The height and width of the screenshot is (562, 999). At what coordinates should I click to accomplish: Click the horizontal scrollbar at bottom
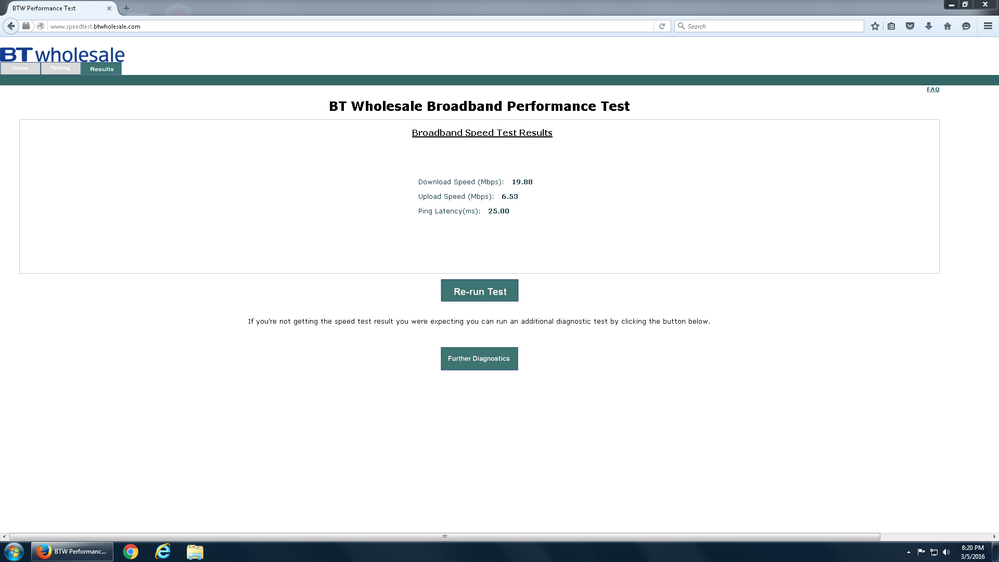coord(445,537)
